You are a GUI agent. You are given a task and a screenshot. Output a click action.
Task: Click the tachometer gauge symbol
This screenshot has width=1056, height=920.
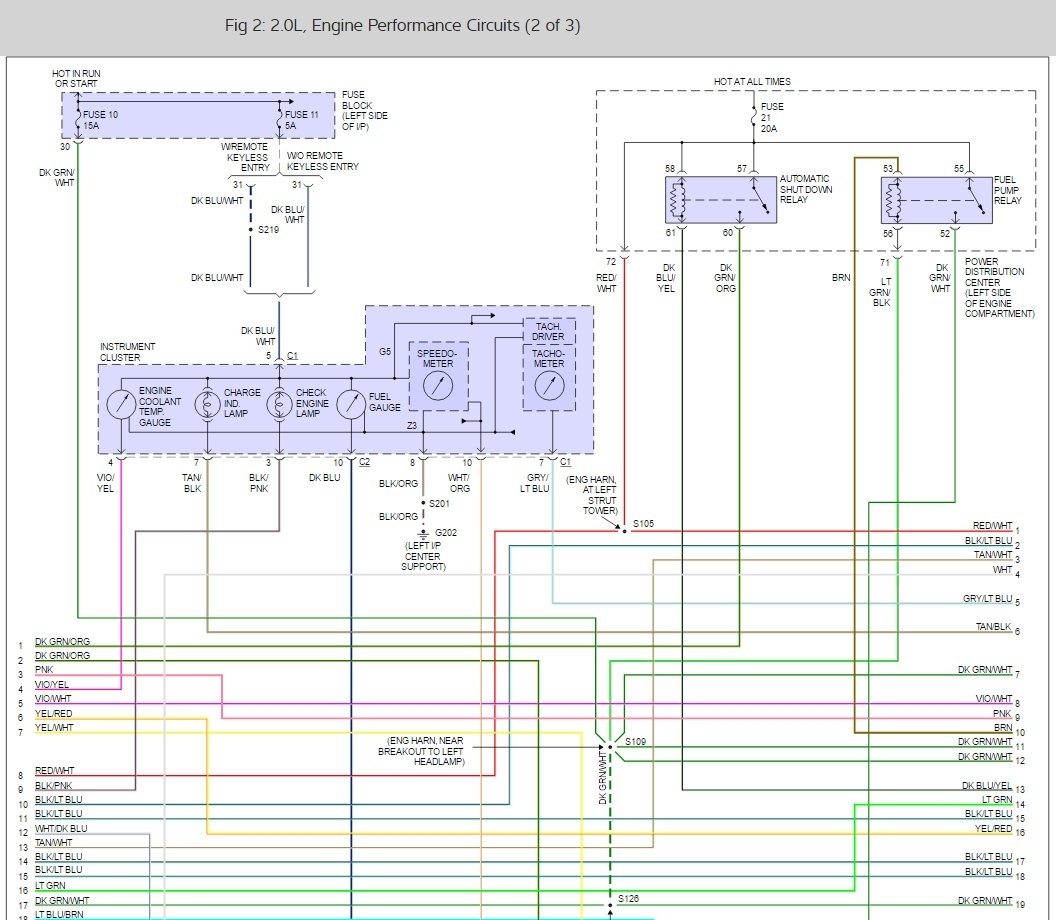(549, 388)
